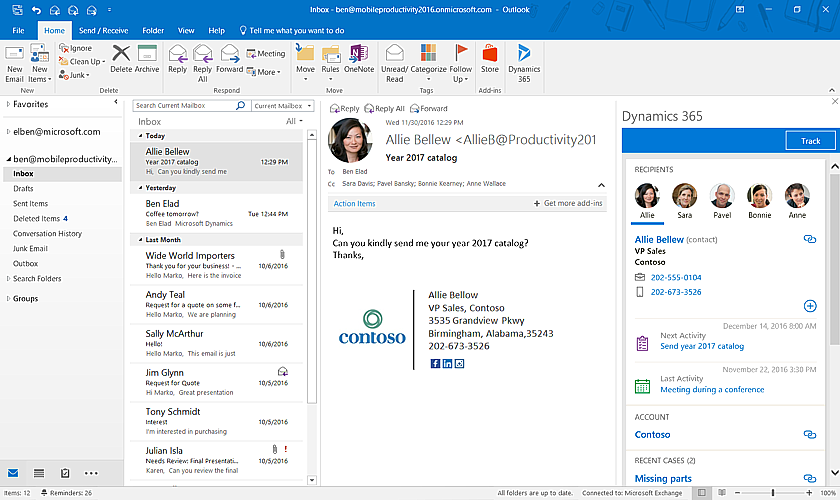The height and width of the screenshot is (500, 840).
Task: Click the Undo icon in the quick access toolbar
Action: [x=36, y=10]
